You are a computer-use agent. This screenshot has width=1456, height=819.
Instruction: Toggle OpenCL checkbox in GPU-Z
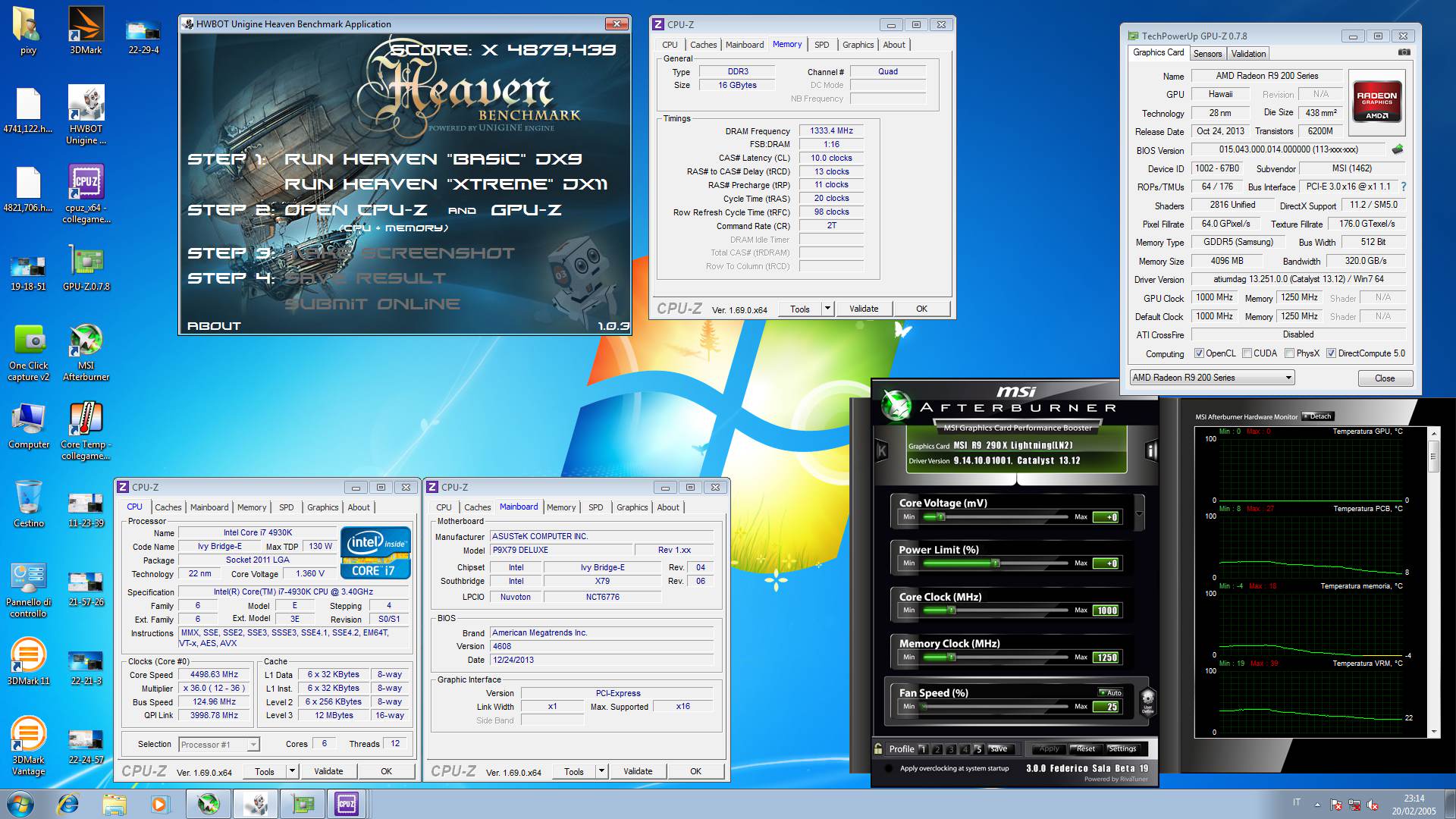tap(1199, 353)
